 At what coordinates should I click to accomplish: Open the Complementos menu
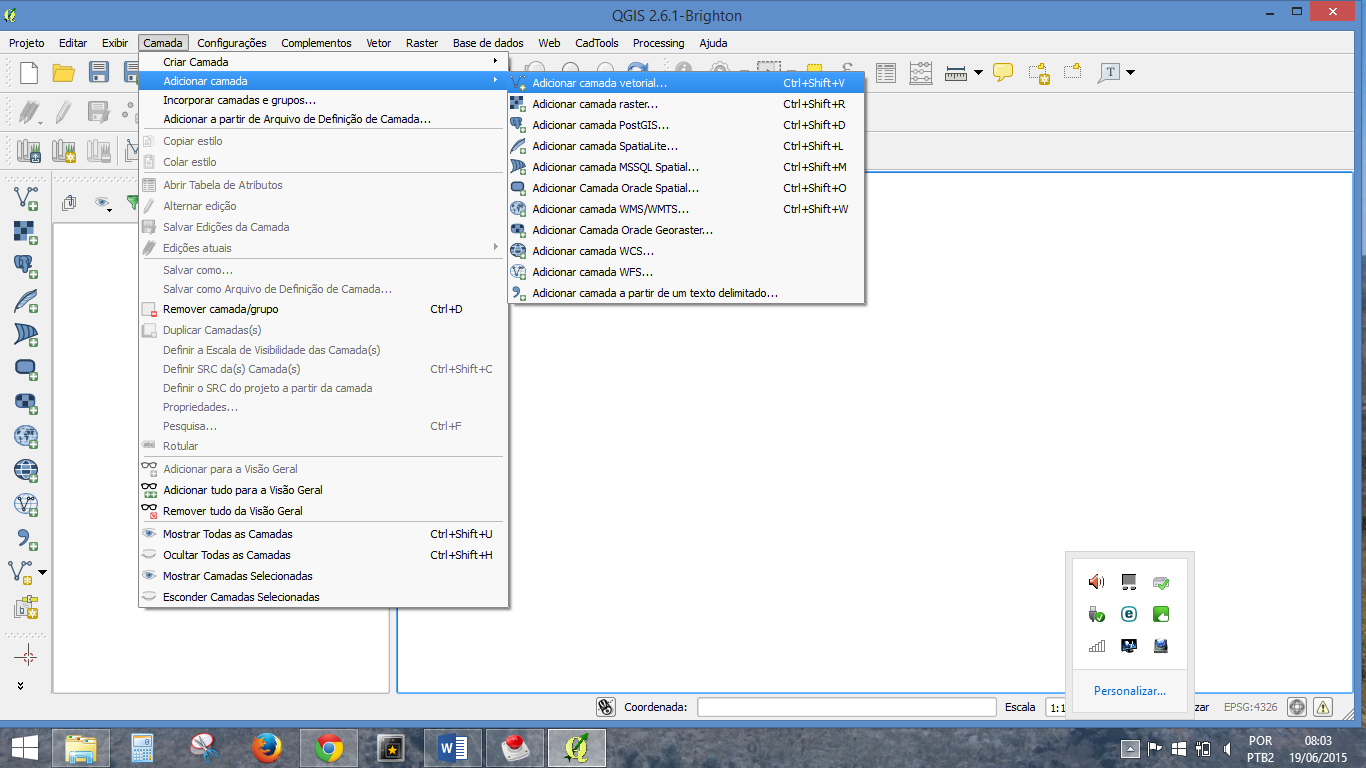click(x=316, y=43)
